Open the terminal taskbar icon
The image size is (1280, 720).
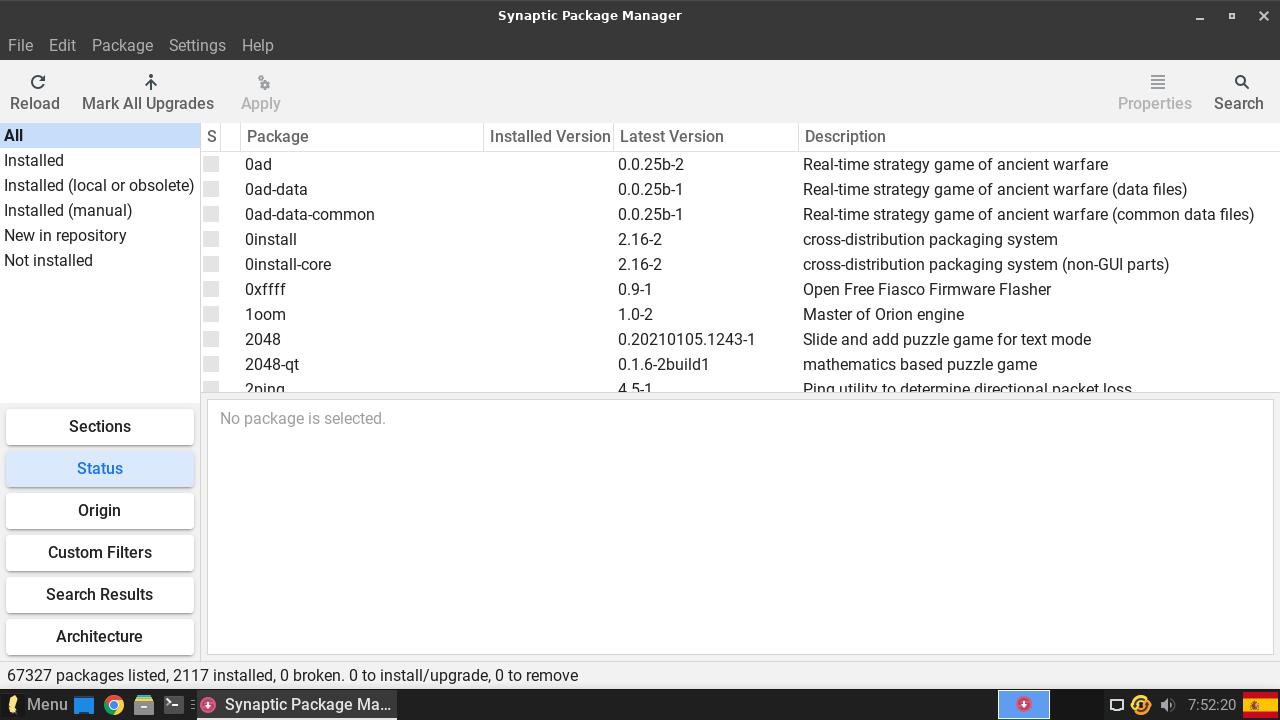(173, 705)
